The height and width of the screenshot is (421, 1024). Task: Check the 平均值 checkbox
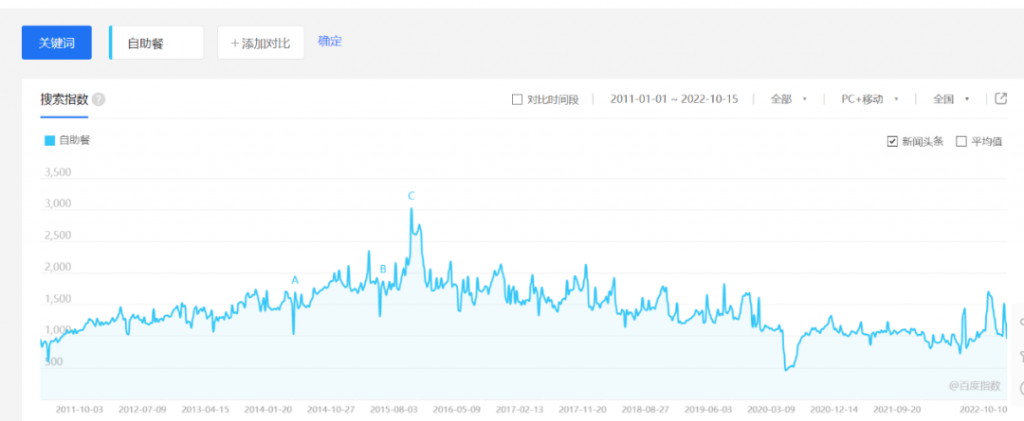(x=961, y=142)
